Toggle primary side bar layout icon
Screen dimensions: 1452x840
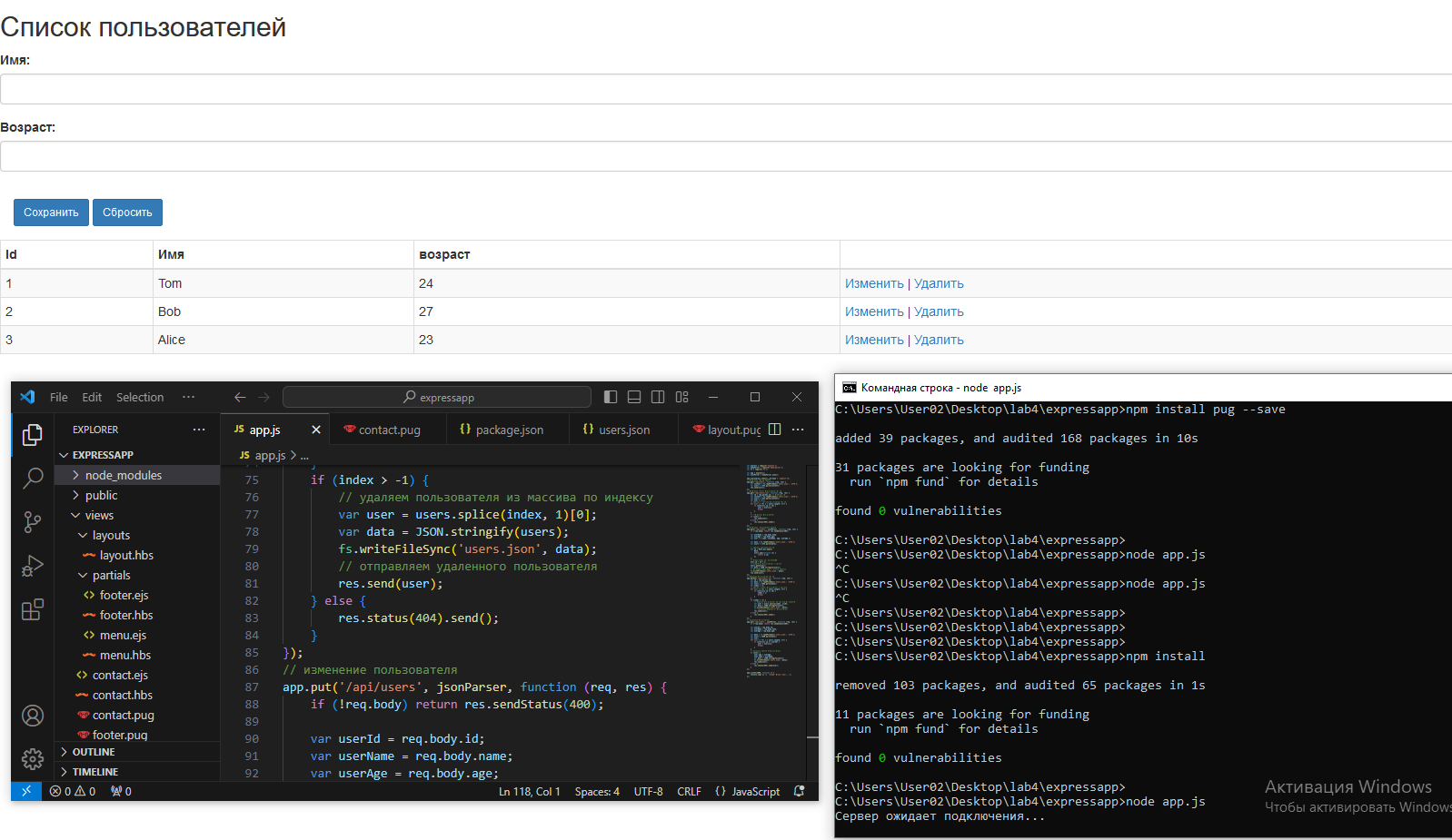611,397
